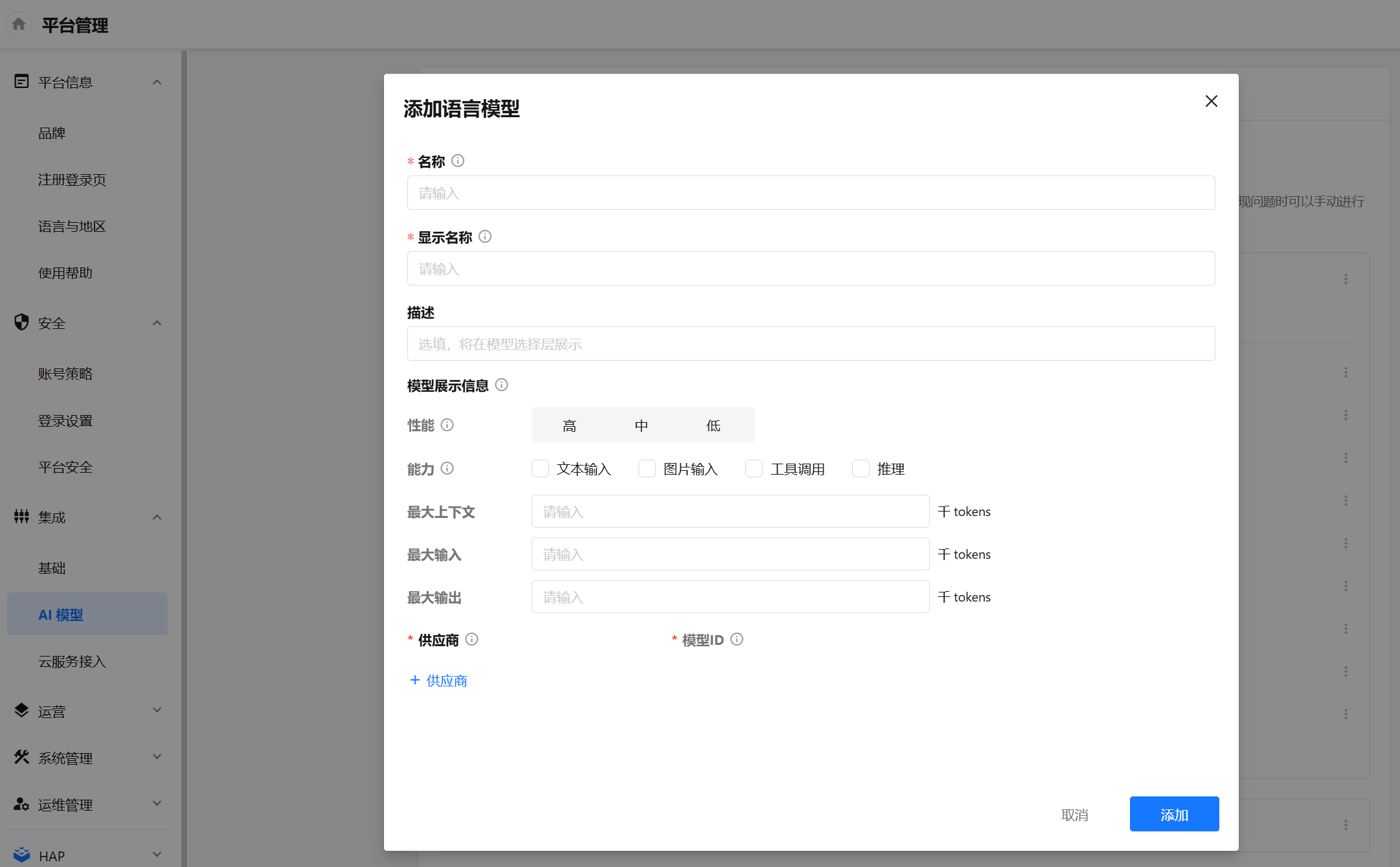The height and width of the screenshot is (867, 1400).
Task: Collapse the 平台信息 section chevron
Action: coord(157,82)
